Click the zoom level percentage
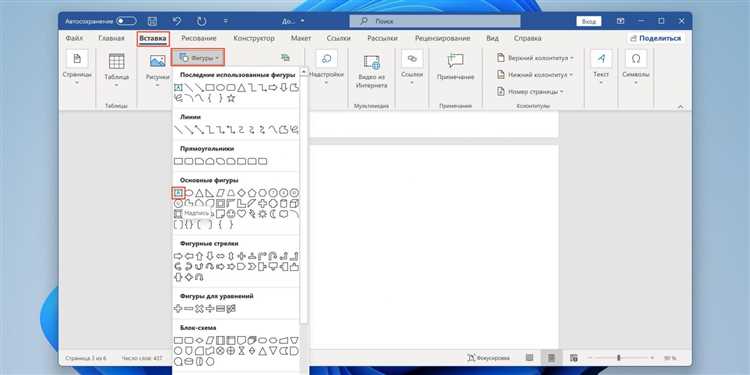 point(669,357)
